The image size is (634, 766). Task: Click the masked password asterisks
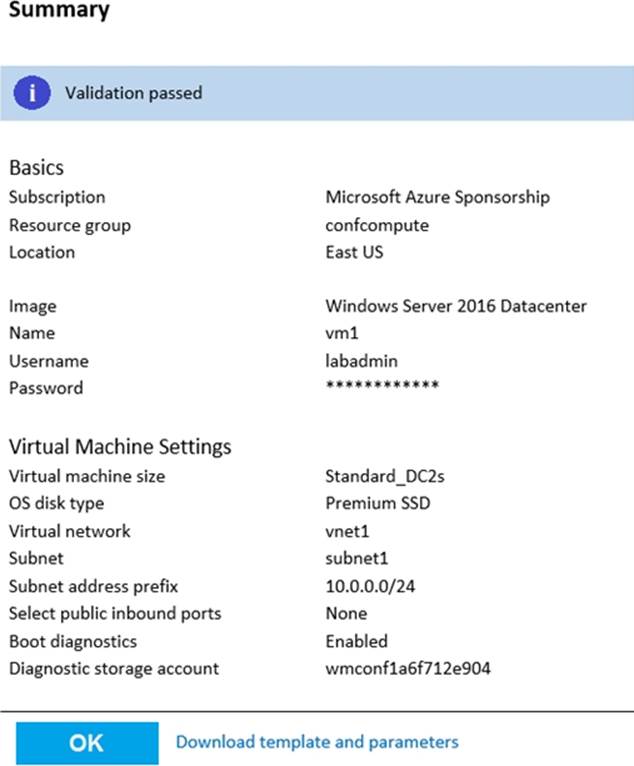tap(382, 388)
